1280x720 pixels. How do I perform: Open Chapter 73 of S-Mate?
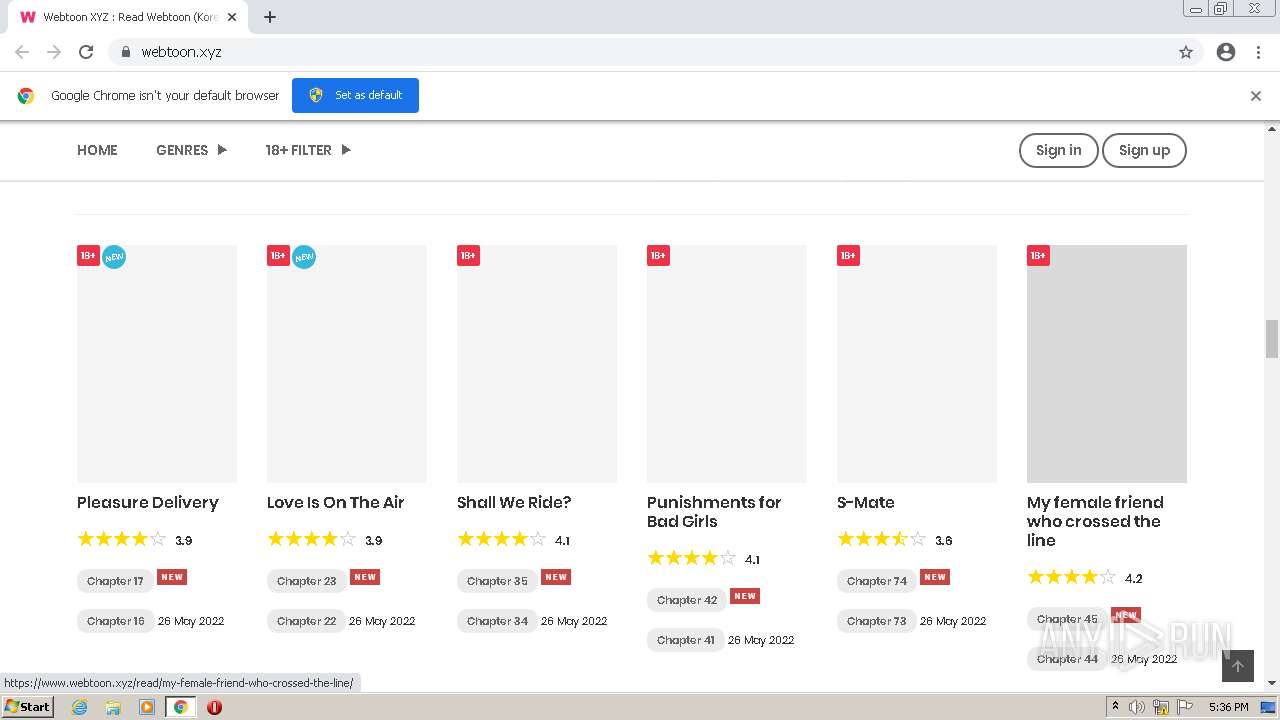pyautogui.click(x=877, y=621)
